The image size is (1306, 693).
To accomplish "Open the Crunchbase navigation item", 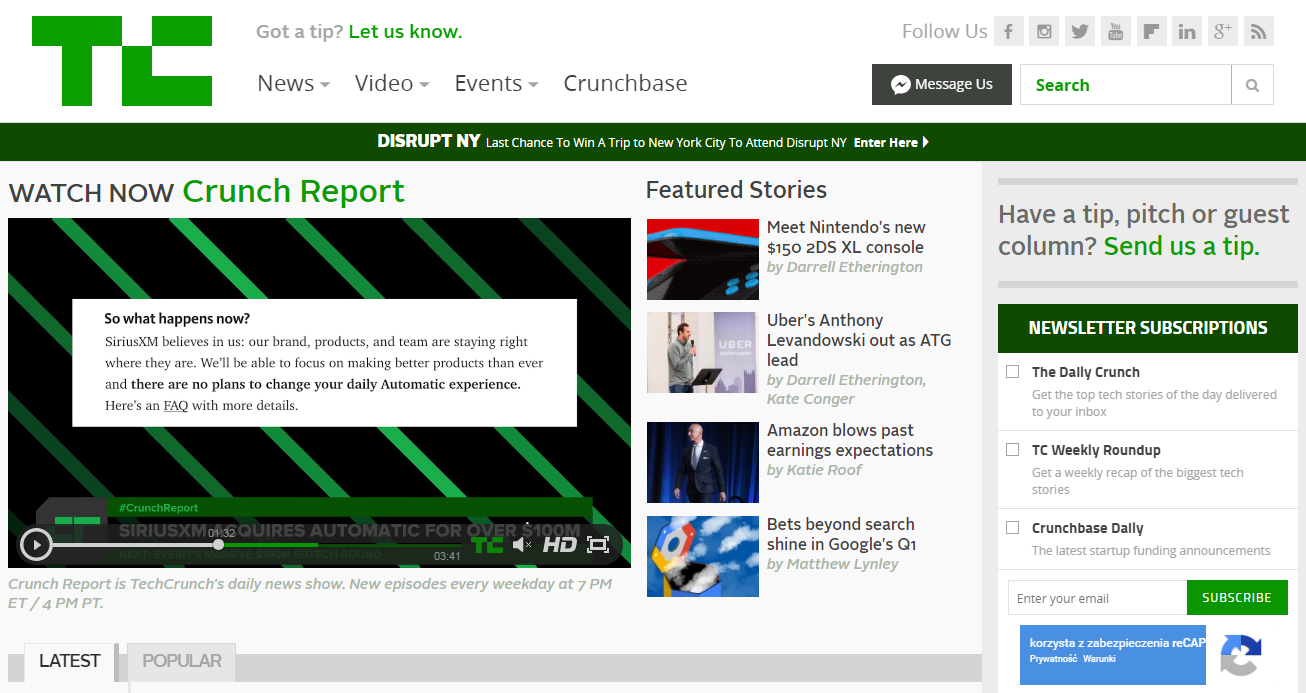I will click(625, 83).
